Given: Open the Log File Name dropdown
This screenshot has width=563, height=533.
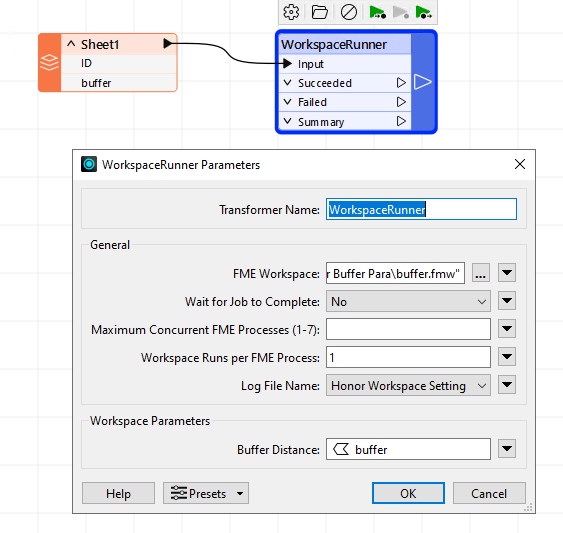Looking at the screenshot, I should [408, 385].
